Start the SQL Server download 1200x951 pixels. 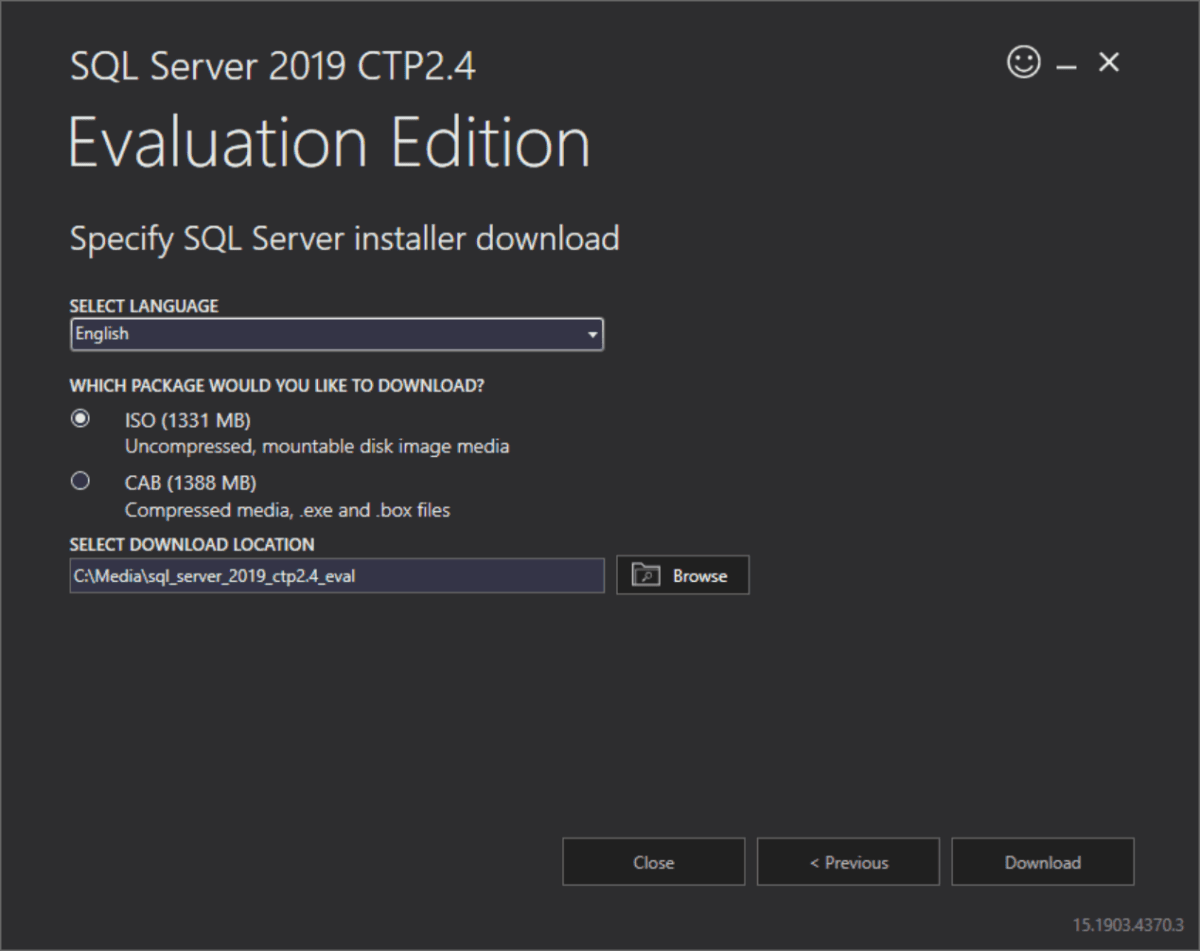coord(1043,861)
